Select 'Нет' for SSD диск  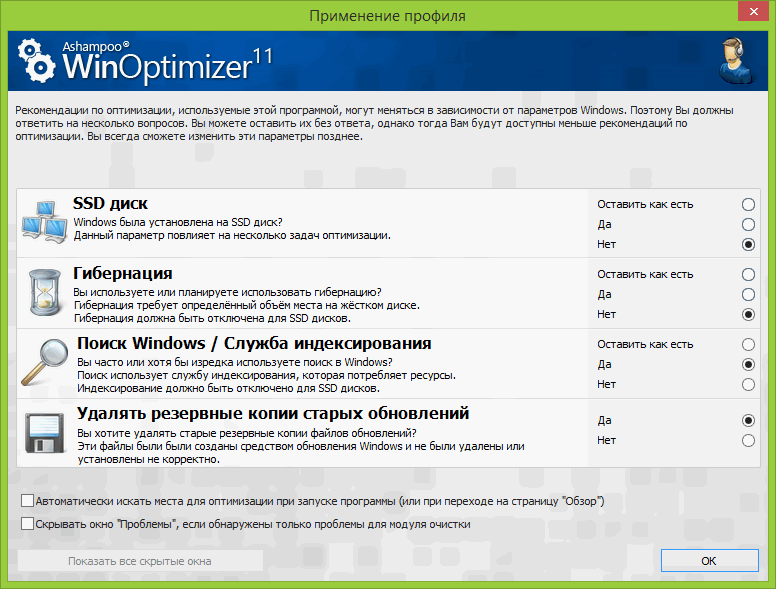click(748, 244)
